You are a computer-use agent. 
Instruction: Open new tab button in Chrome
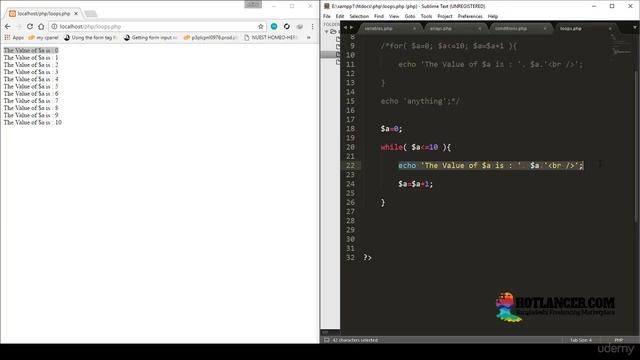click(91, 14)
